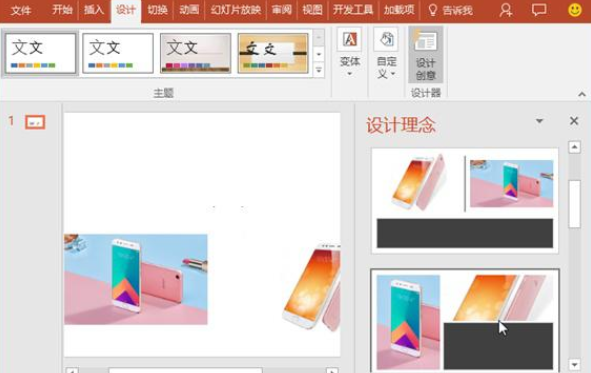Select slide 1 thumbnail in the panel
Viewport: 591px width, 373px height.
coord(35,122)
